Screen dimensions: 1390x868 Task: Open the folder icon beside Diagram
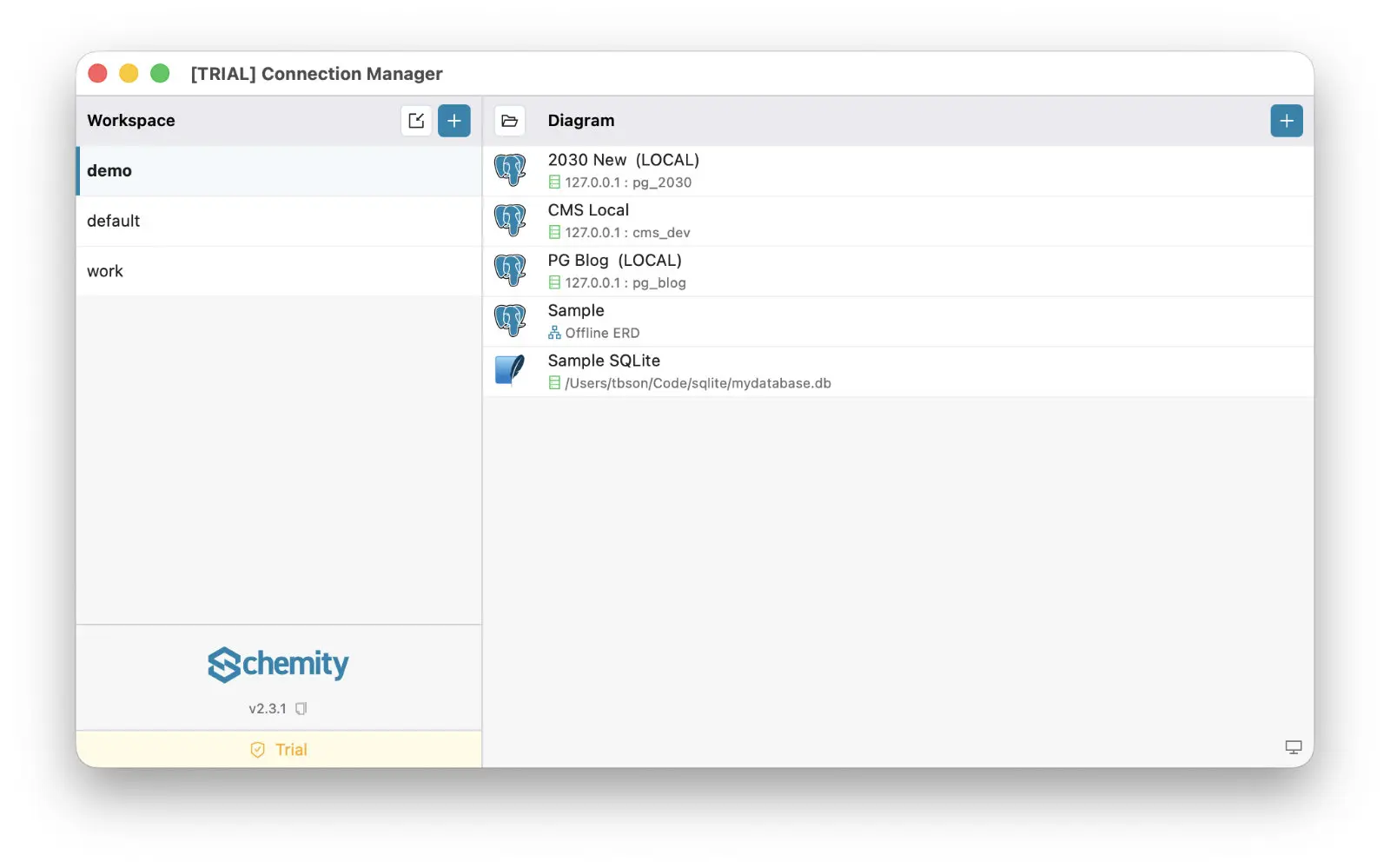pyautogui.click(x=510, y=121)
